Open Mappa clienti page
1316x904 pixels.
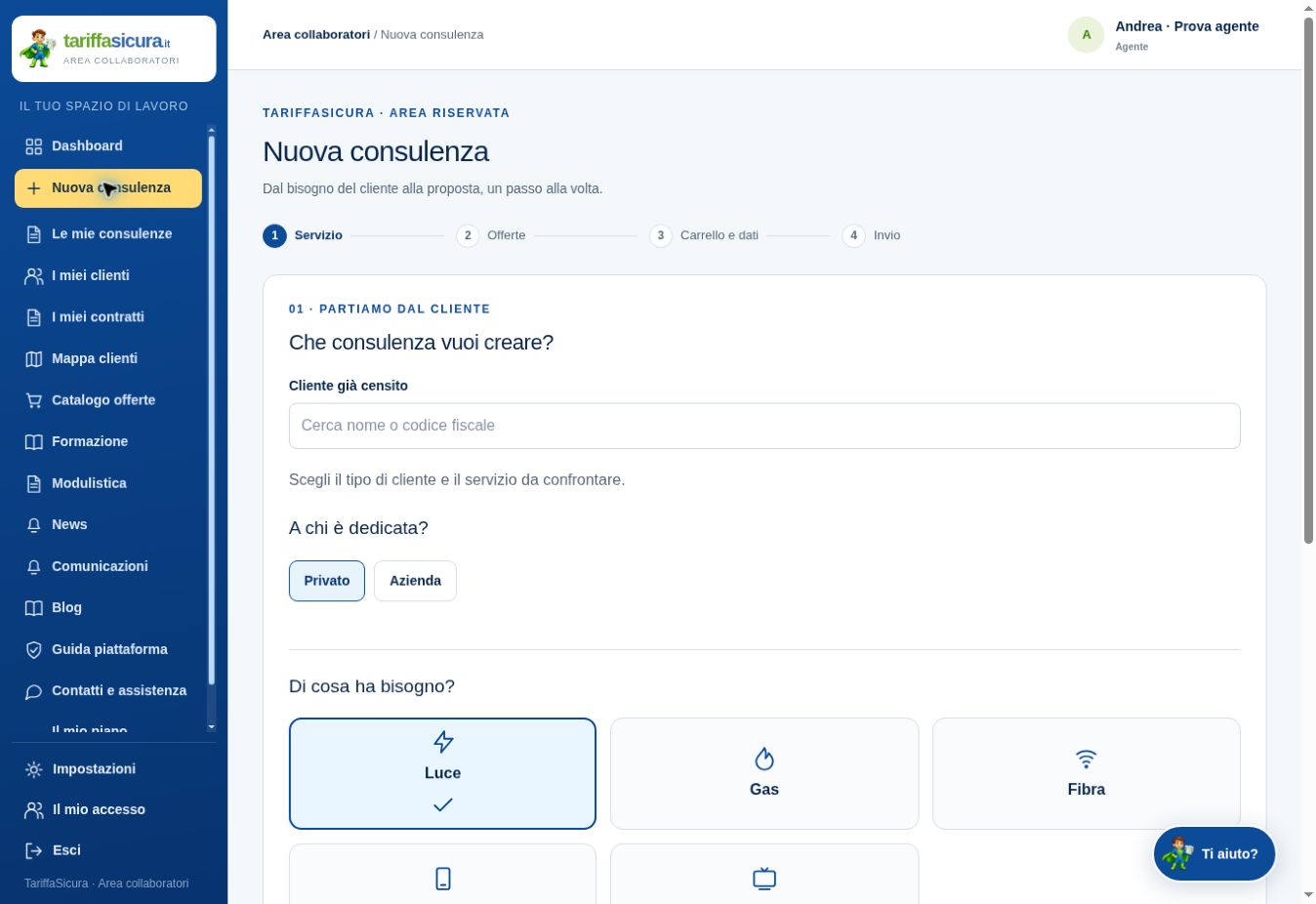[108, 359]
